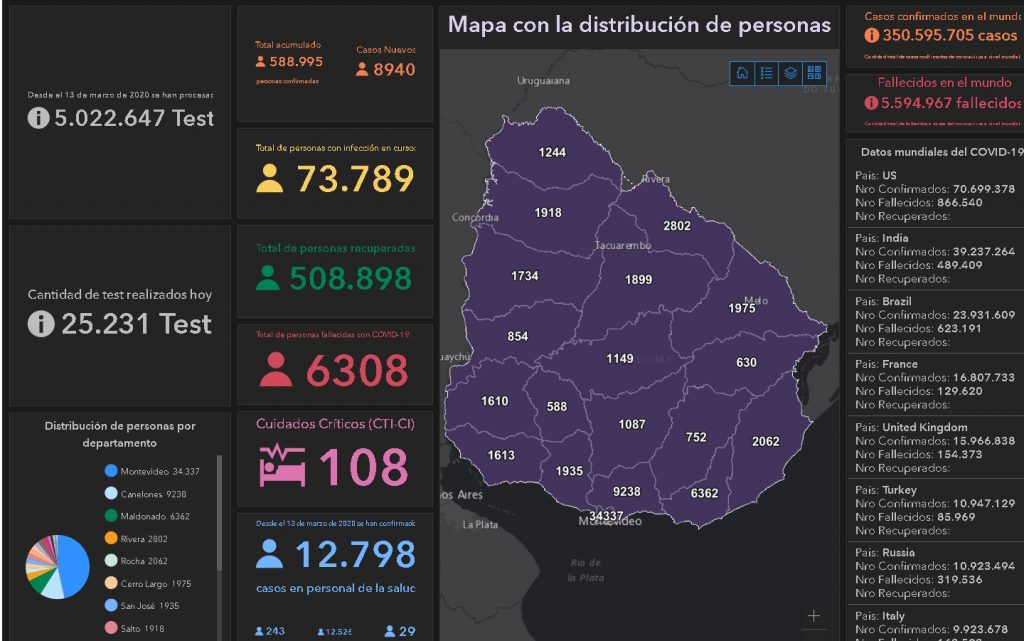This screenshot has width=1024, height=641.
Task: Click small person icon beside 29
Action: 390,631
